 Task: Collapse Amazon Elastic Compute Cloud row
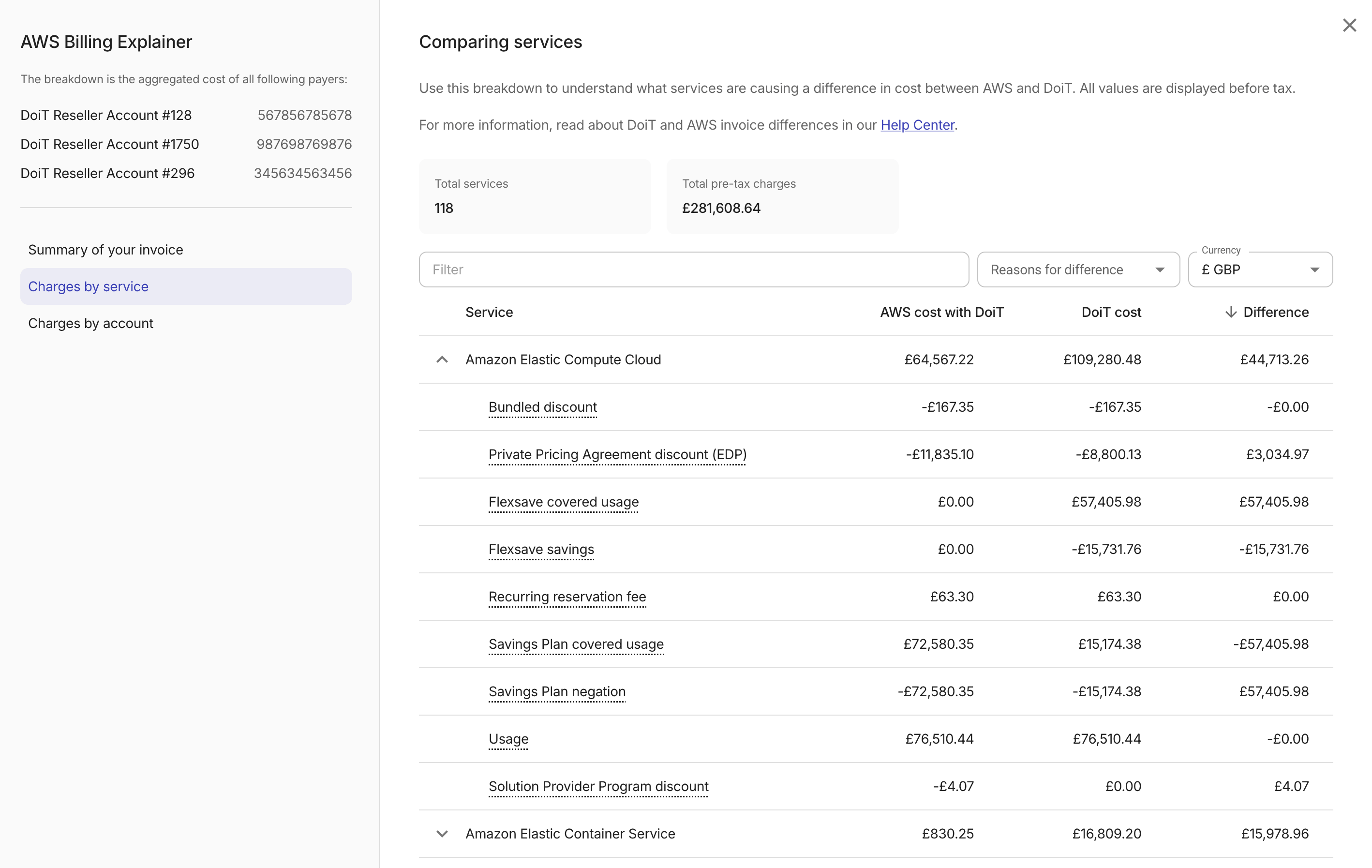(x=442, y=359)
